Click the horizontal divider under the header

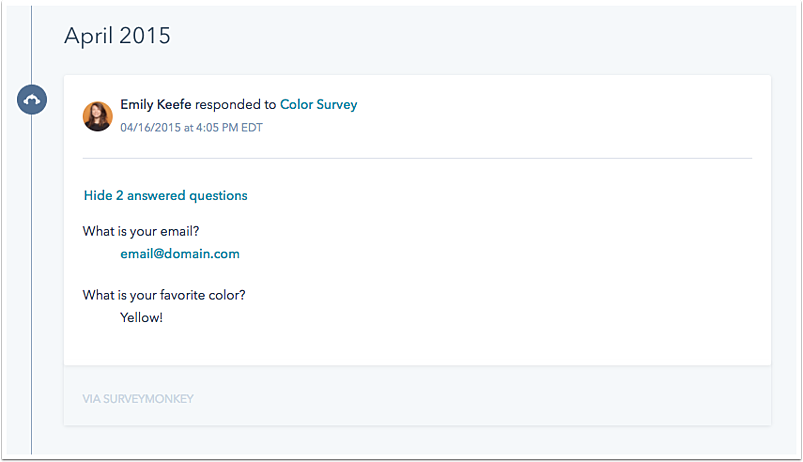pyautogui.click(x=416, y=158)
